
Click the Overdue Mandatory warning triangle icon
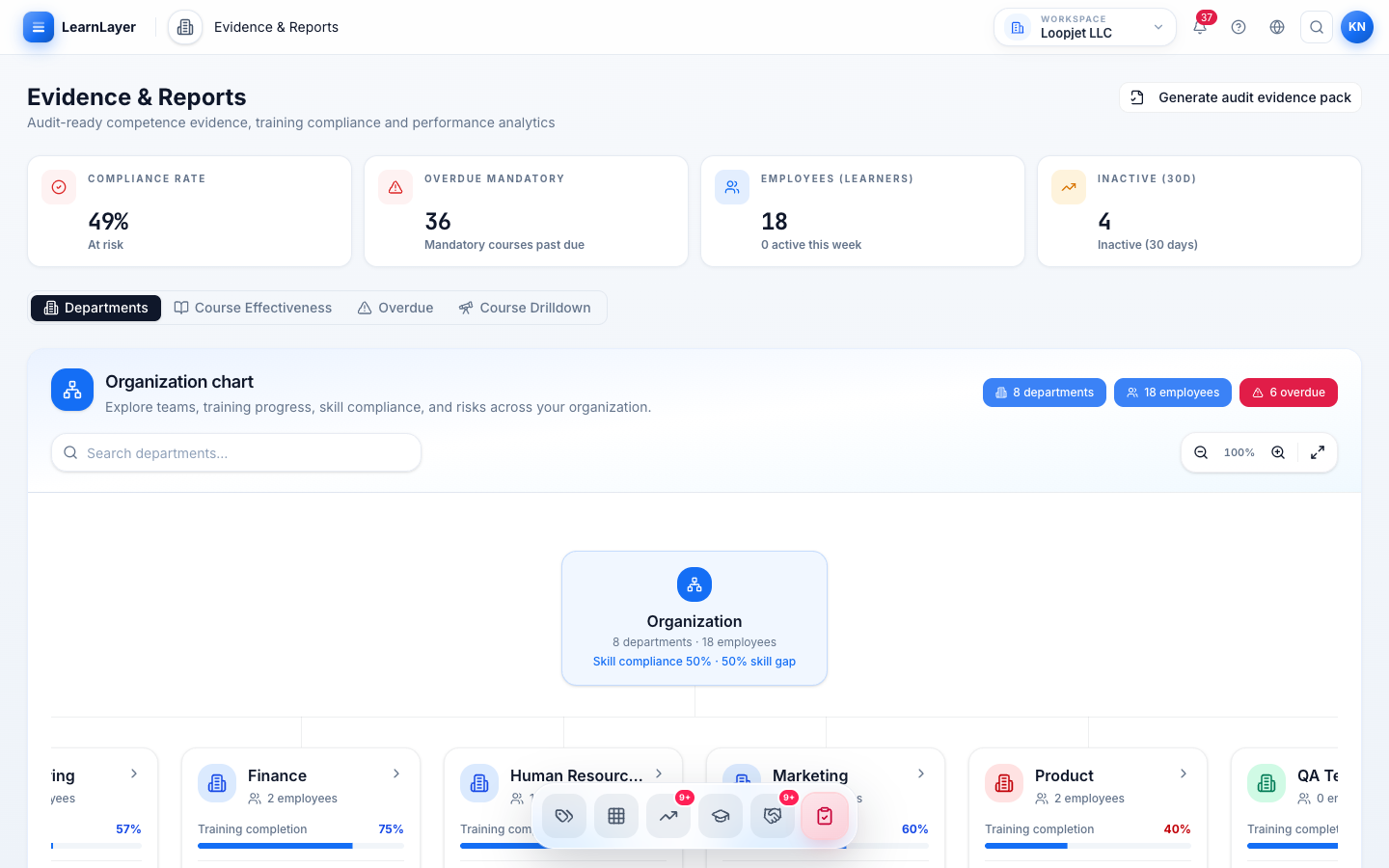coord(395,187)
